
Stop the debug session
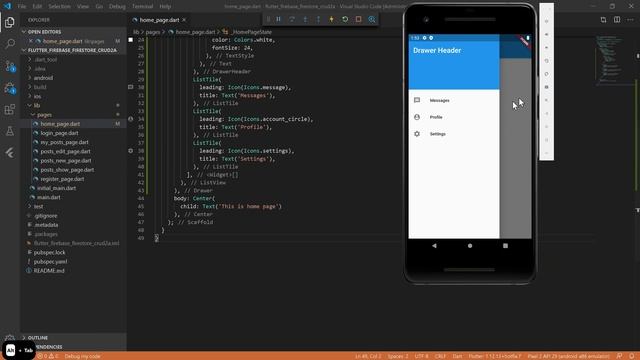[358, 19]
